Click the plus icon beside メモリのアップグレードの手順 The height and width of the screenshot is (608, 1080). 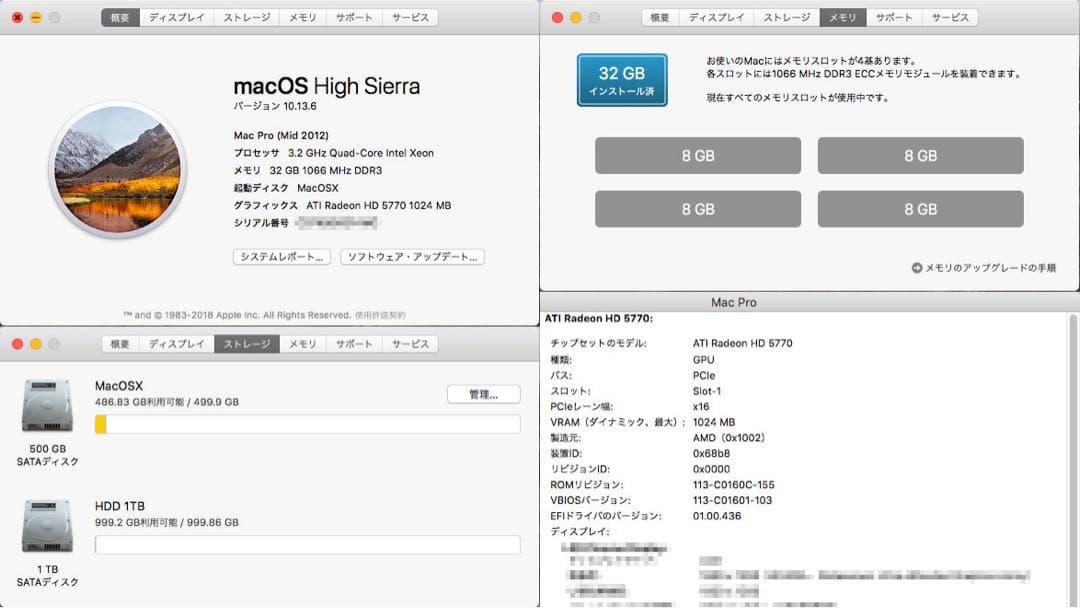[x=919, y=266]
